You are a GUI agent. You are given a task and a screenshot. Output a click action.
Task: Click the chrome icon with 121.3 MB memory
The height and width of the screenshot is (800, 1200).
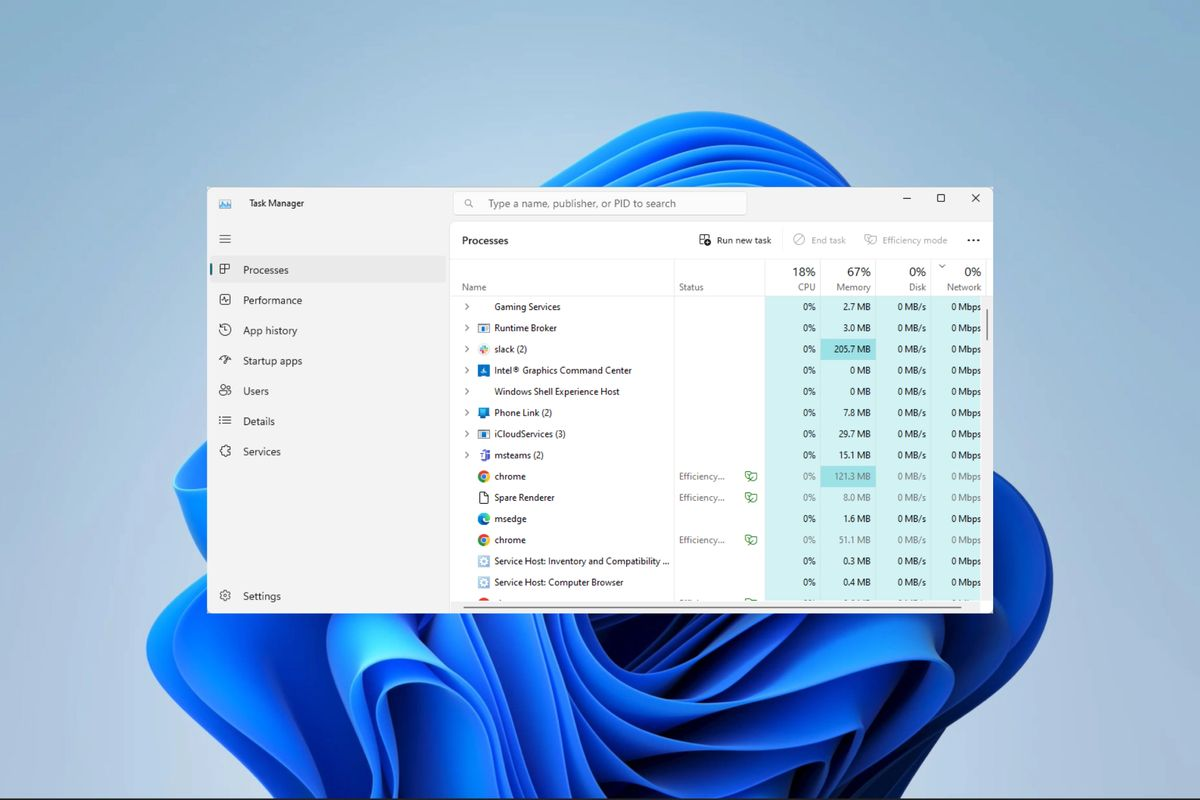(x=484, y=476)
